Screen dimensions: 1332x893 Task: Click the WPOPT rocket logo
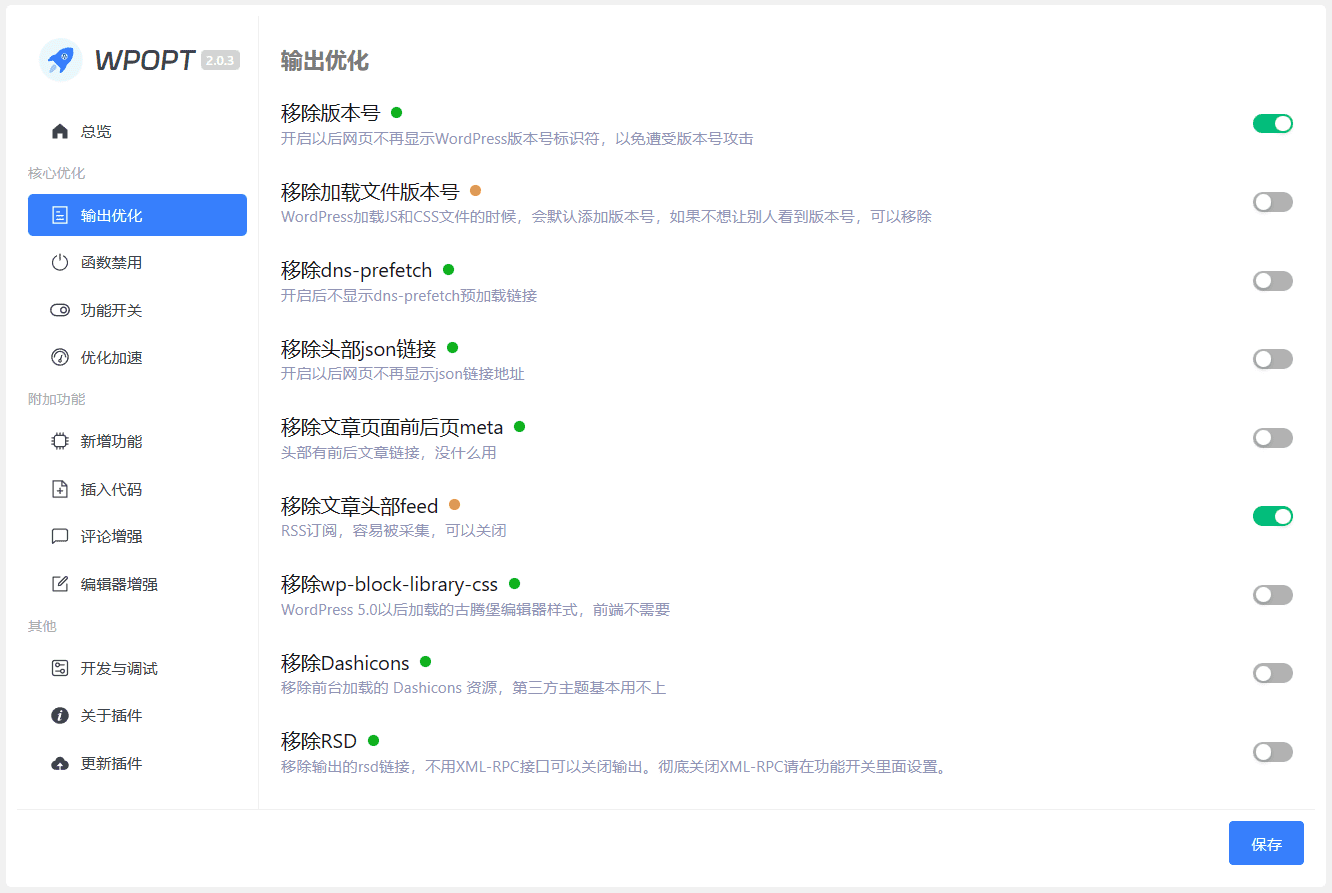click(61, 60)
